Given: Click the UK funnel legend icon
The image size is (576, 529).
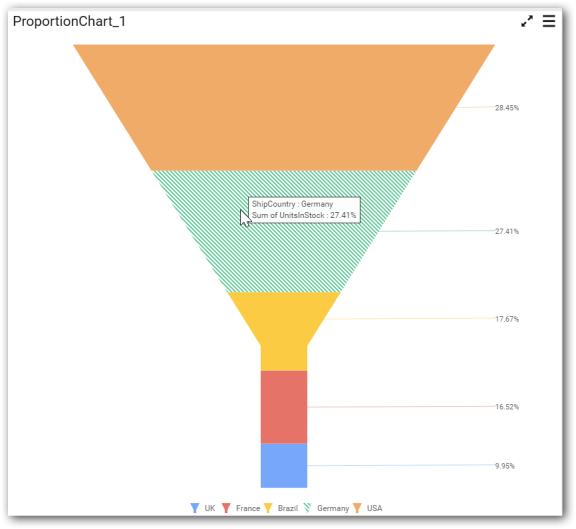Looking at the screenshot, I should (195, 508).
